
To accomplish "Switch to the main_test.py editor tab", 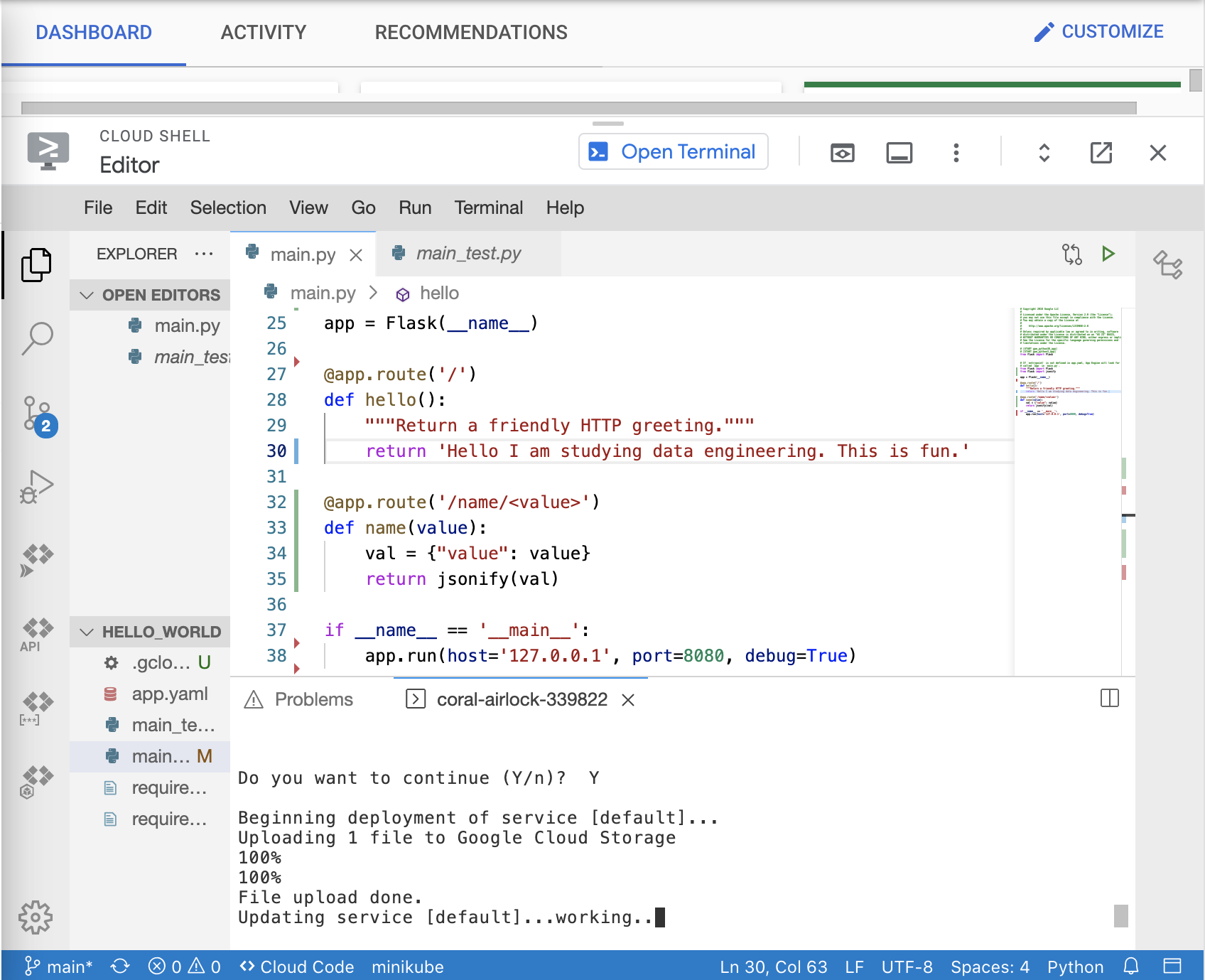I will click(x=468, y=254).
